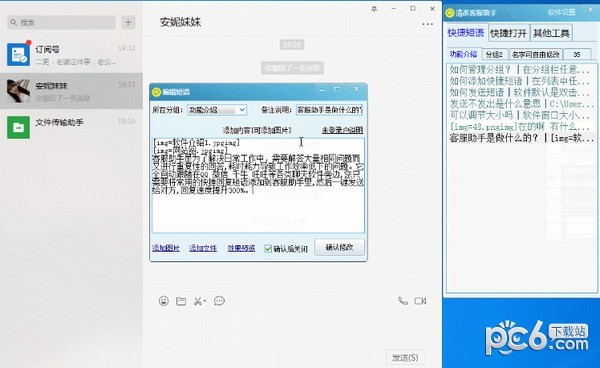Select the 分组2 group tab

point(494,54)
